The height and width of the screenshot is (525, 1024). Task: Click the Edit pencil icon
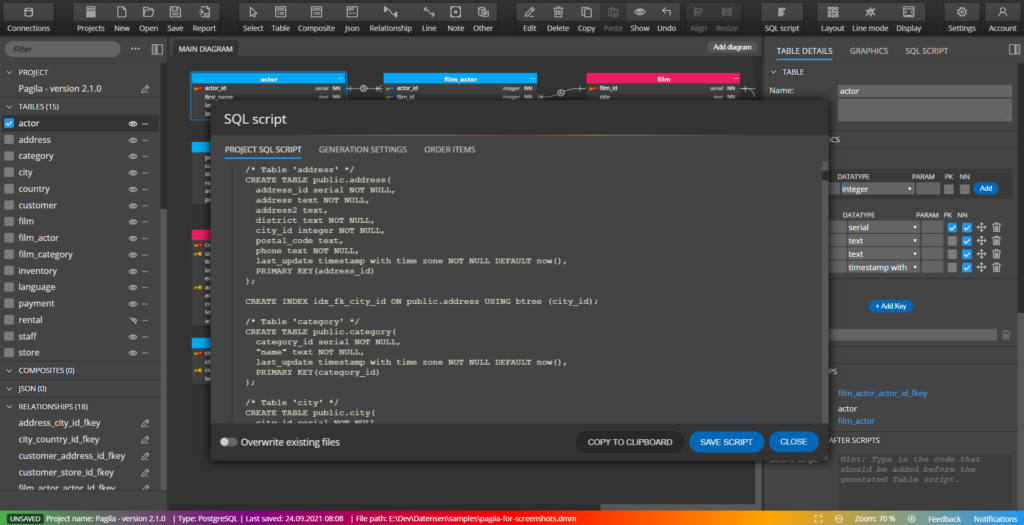(530, 18)
